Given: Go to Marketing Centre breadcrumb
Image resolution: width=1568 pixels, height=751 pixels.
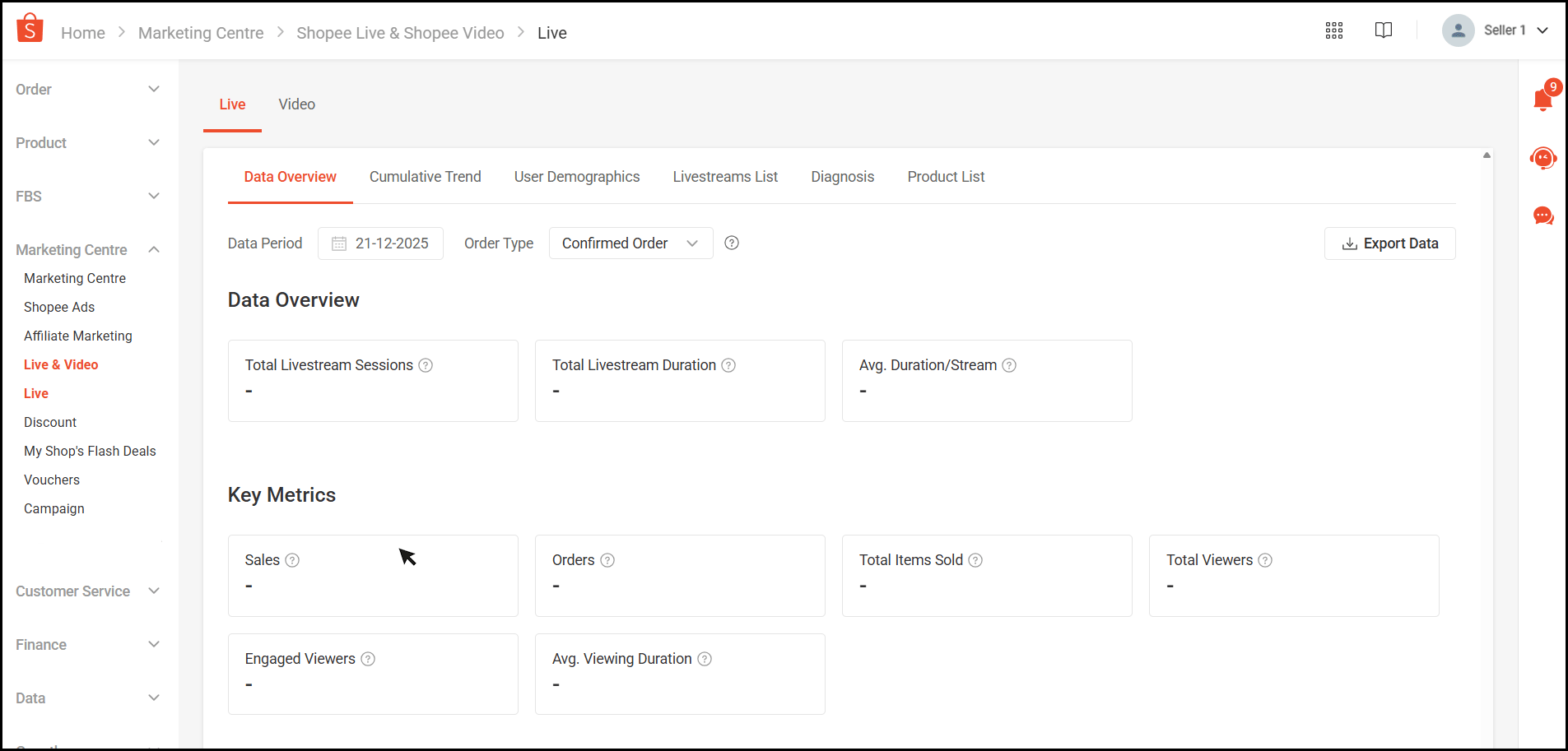Looking at the screenshot, I should coord(201,33).
